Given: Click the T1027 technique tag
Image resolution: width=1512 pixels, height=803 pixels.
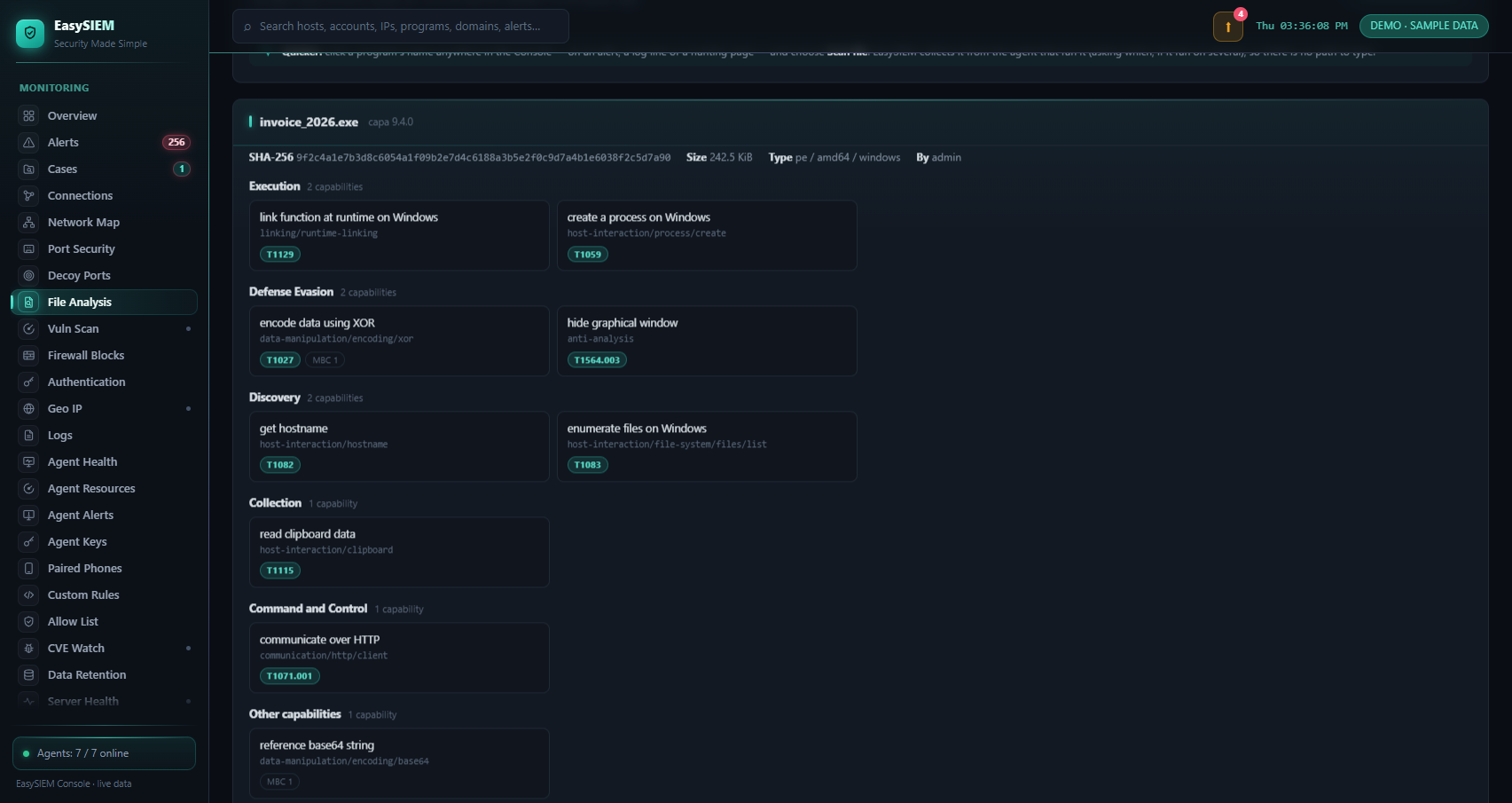Looking at the screenshot, I should pos(280,360).
